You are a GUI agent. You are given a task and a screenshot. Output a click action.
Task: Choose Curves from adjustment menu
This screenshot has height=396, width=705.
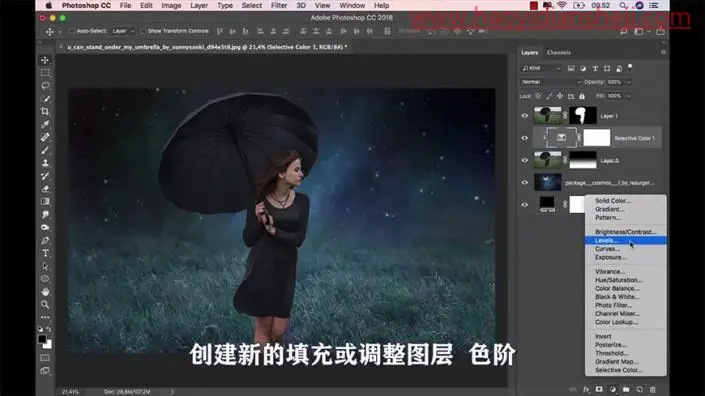pyautogui.click(x=625, y=249)
